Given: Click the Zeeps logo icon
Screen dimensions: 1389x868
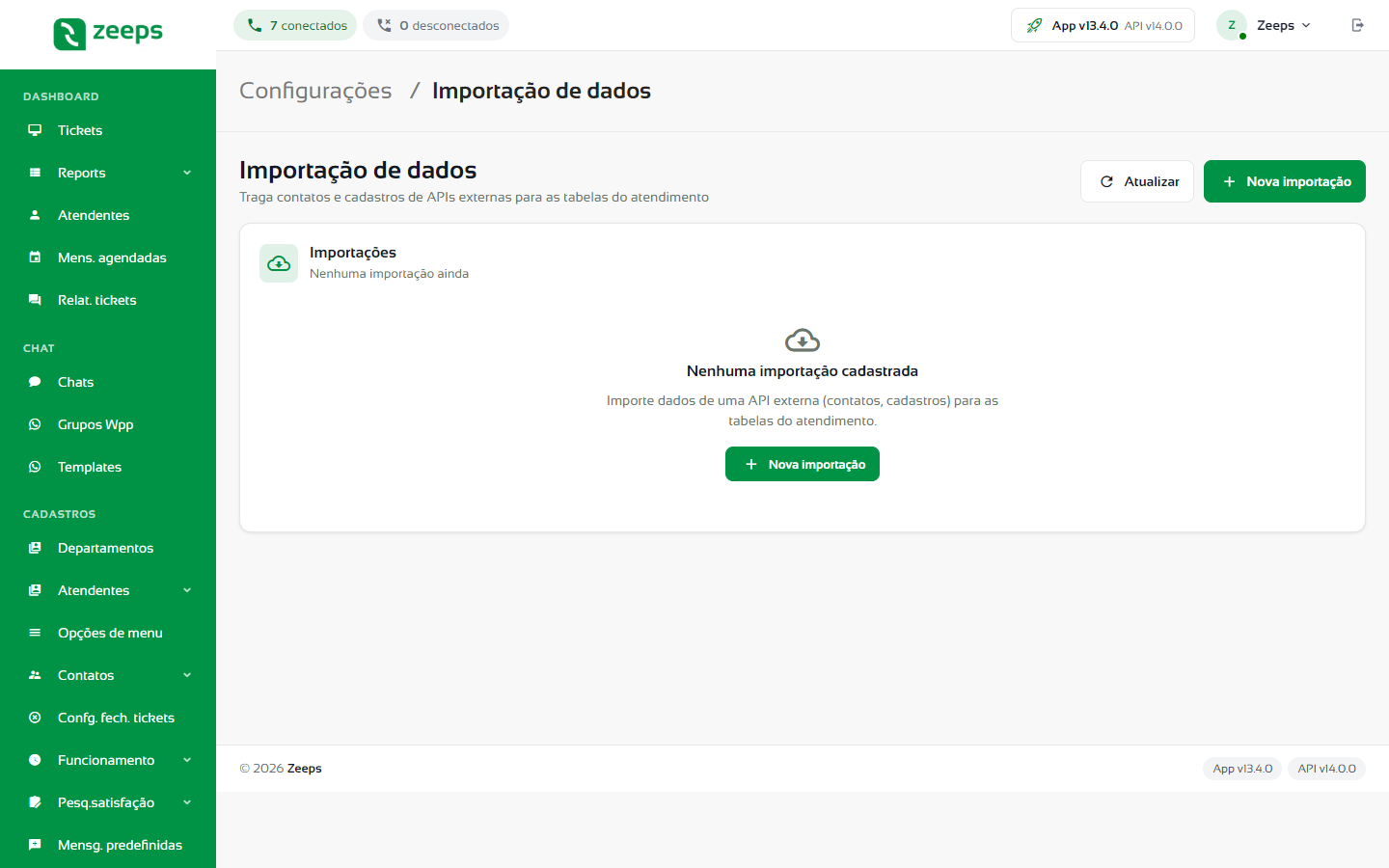Looking at the screenshot, I should pos(69,34).
